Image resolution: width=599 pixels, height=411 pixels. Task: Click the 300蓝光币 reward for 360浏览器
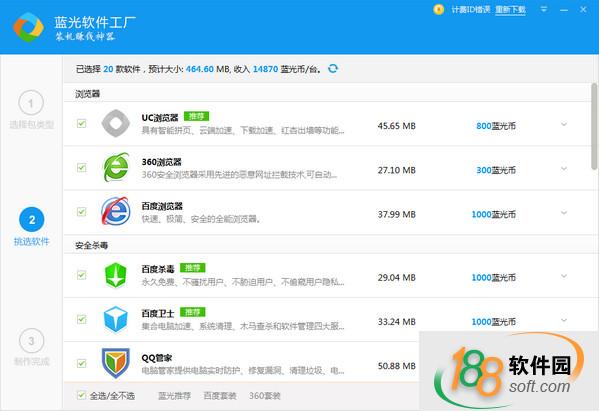[x=496, y=170]
